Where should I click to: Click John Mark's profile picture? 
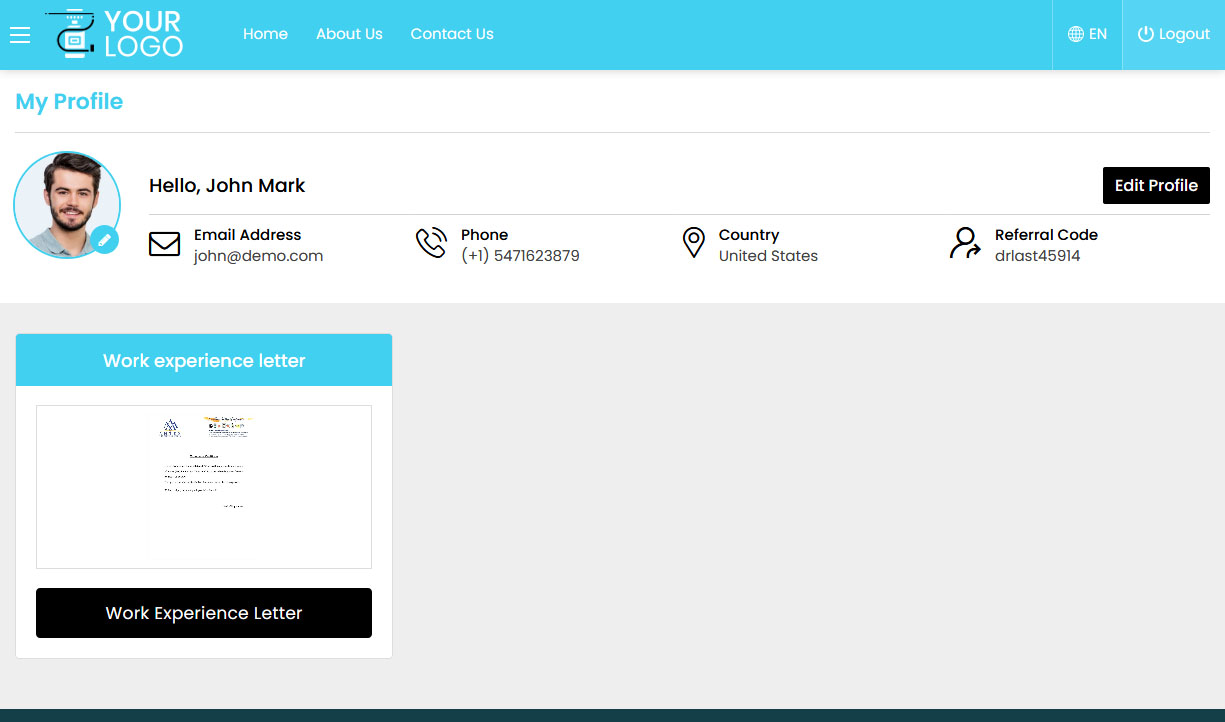[67, 205]
